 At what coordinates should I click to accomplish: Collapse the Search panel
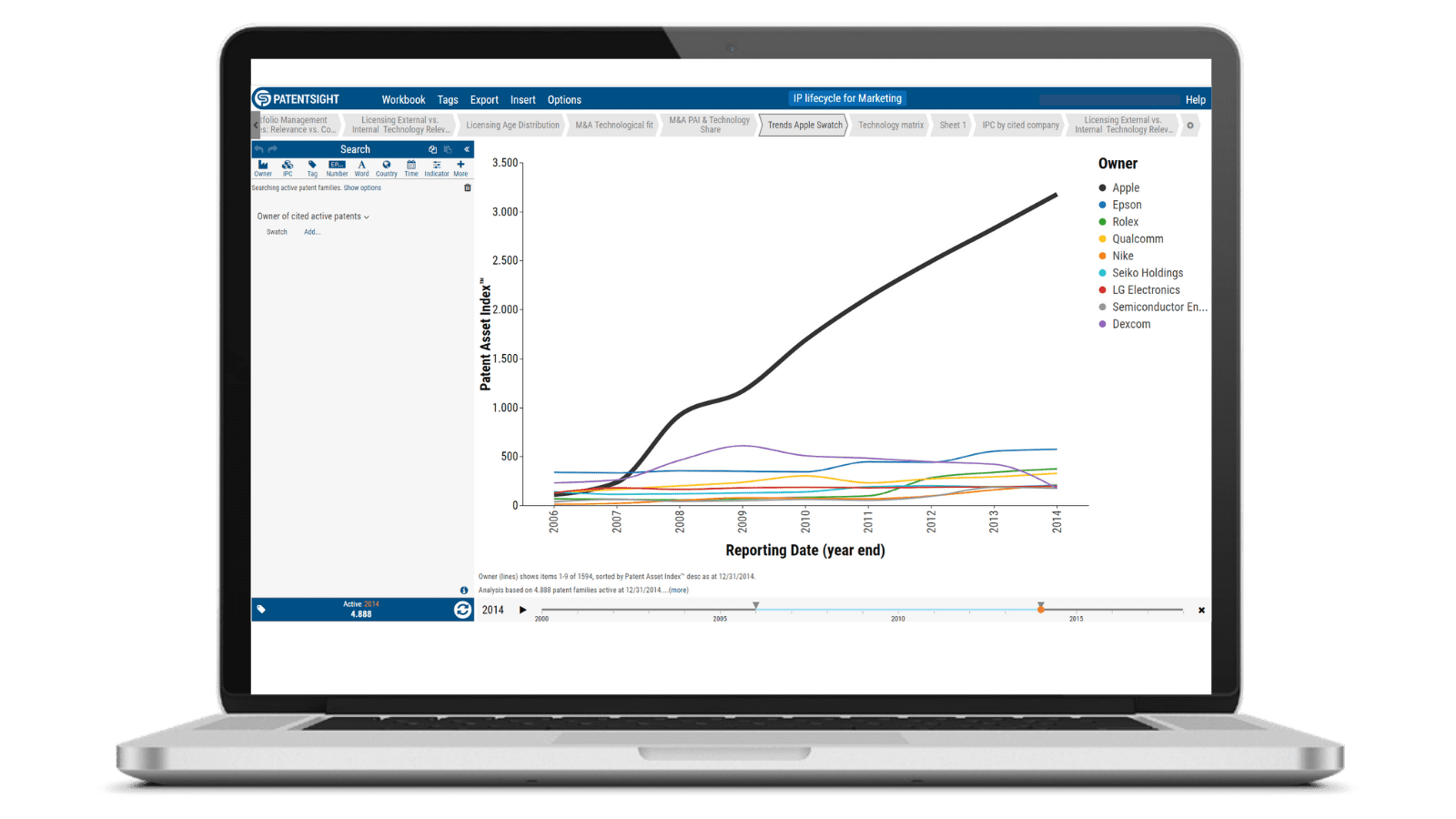467,149
